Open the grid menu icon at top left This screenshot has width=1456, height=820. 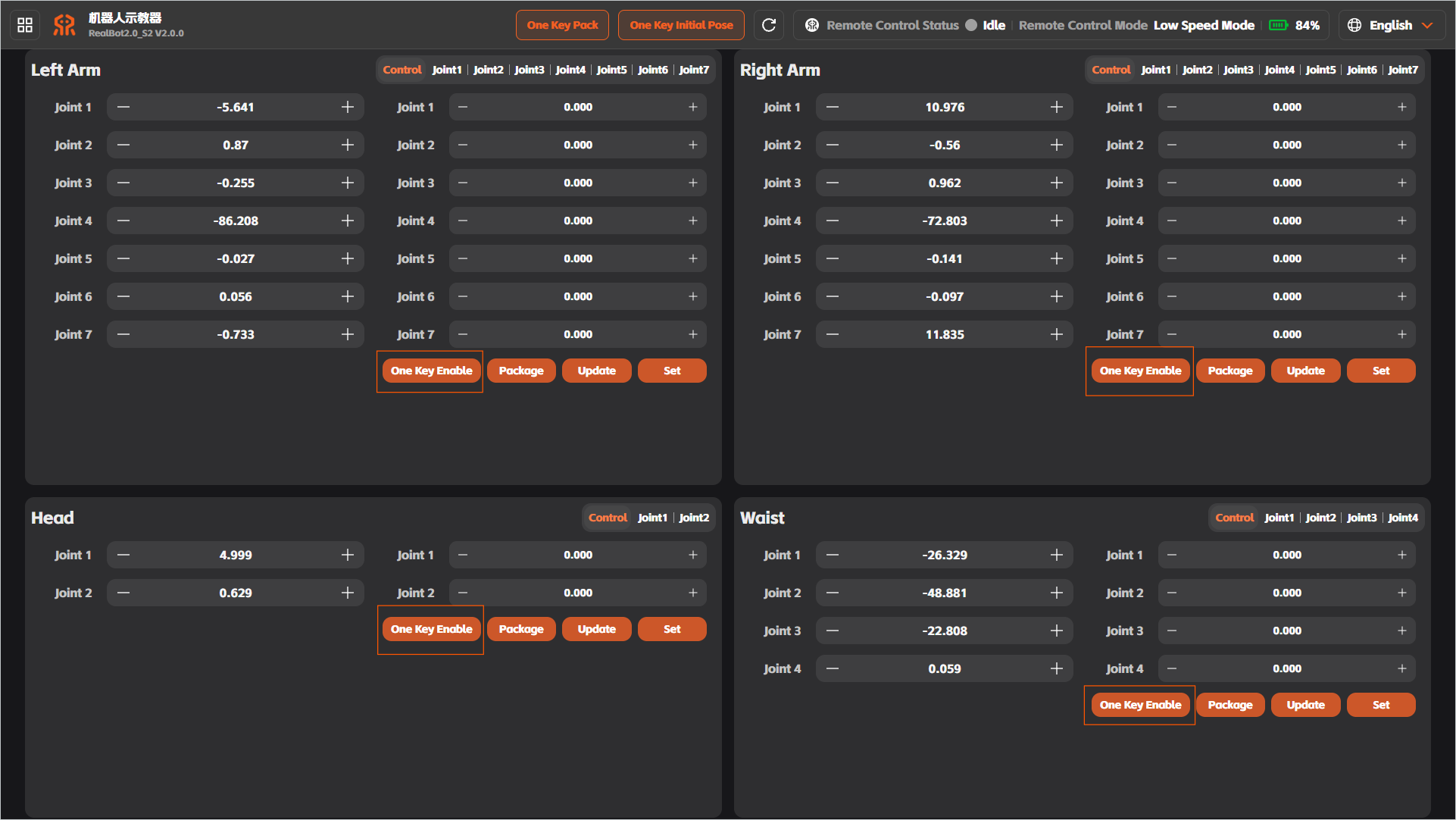point(25,25)
